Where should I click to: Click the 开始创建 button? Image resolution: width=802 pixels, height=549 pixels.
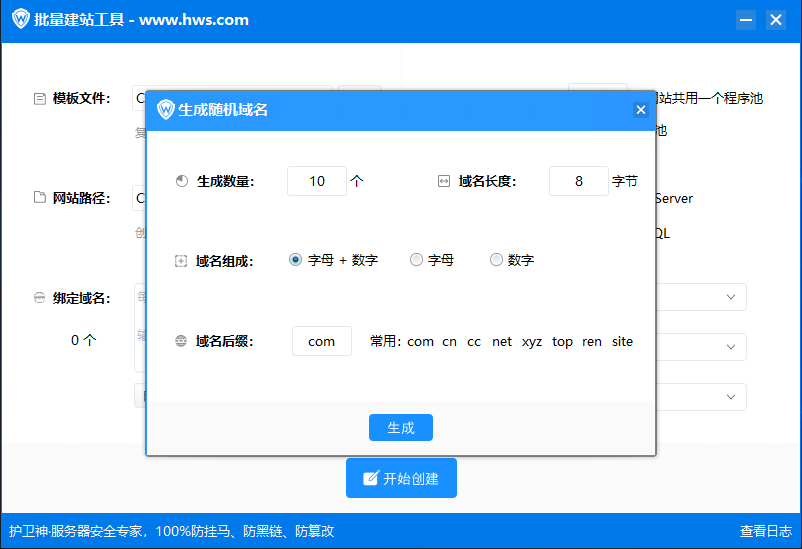click(x=401, y=478)
